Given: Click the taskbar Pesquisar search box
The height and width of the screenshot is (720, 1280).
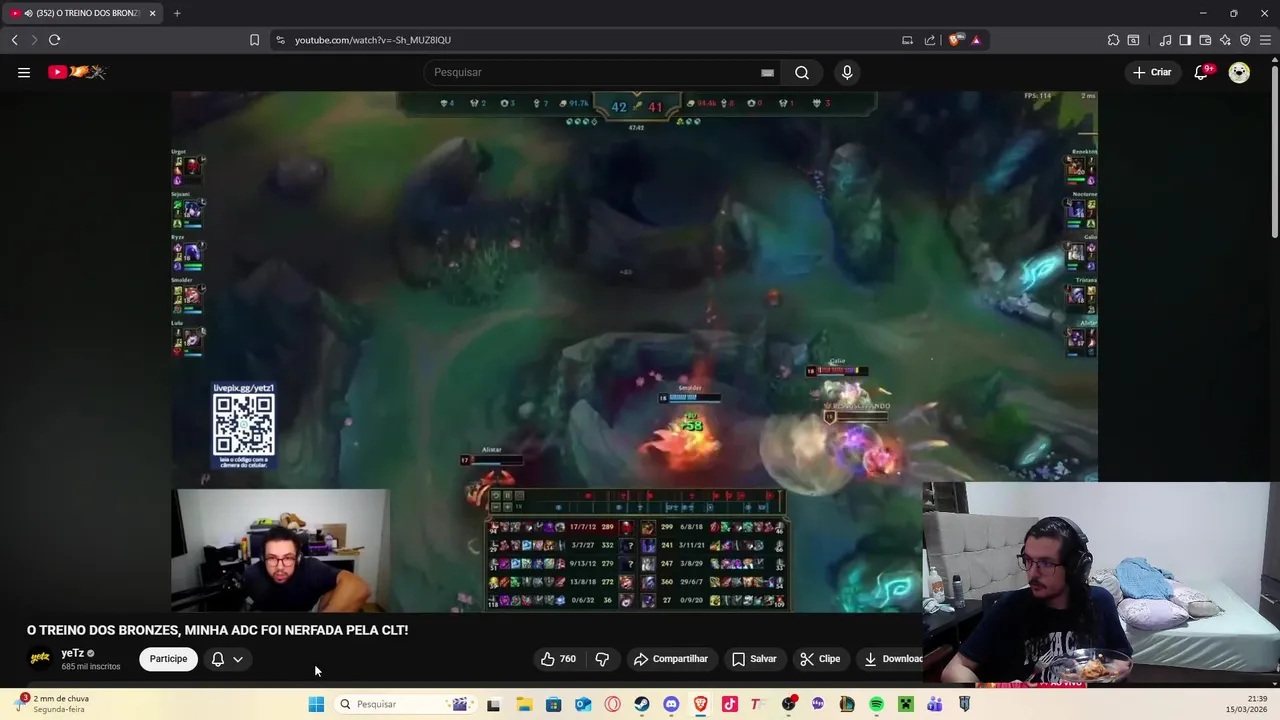Looking at the screenshot, I should (404, 704).
